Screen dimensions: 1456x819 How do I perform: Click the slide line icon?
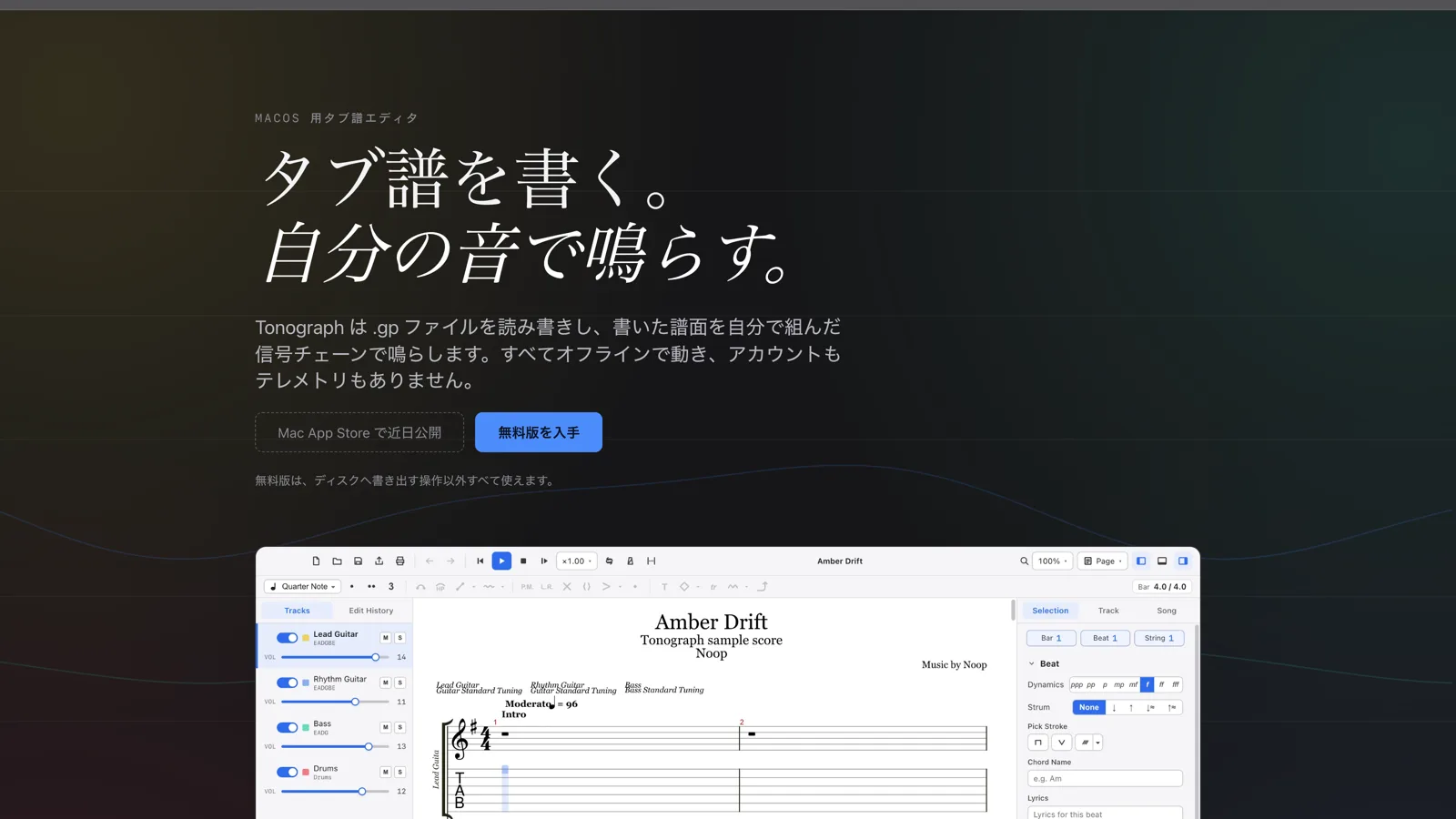click(460, 587)
